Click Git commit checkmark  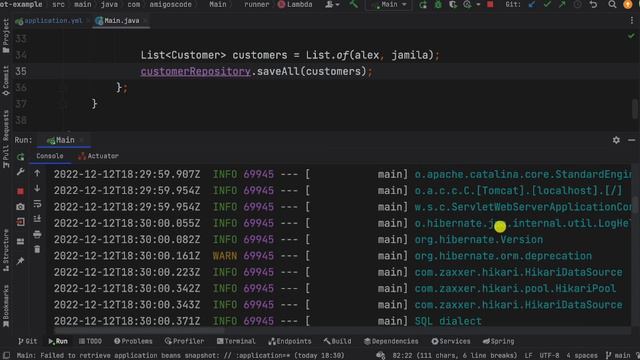point(547,4)
